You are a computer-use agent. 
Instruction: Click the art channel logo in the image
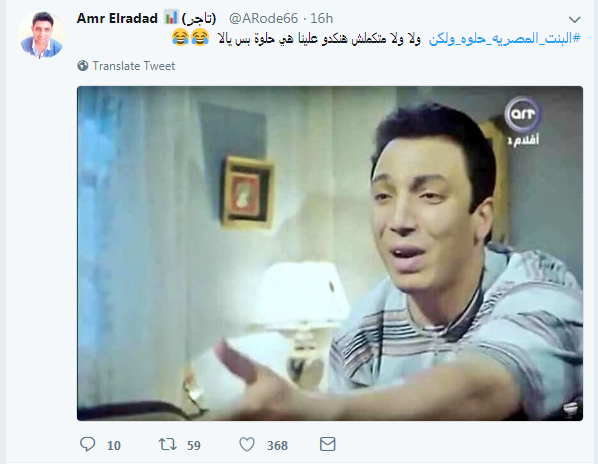[522, 122]
